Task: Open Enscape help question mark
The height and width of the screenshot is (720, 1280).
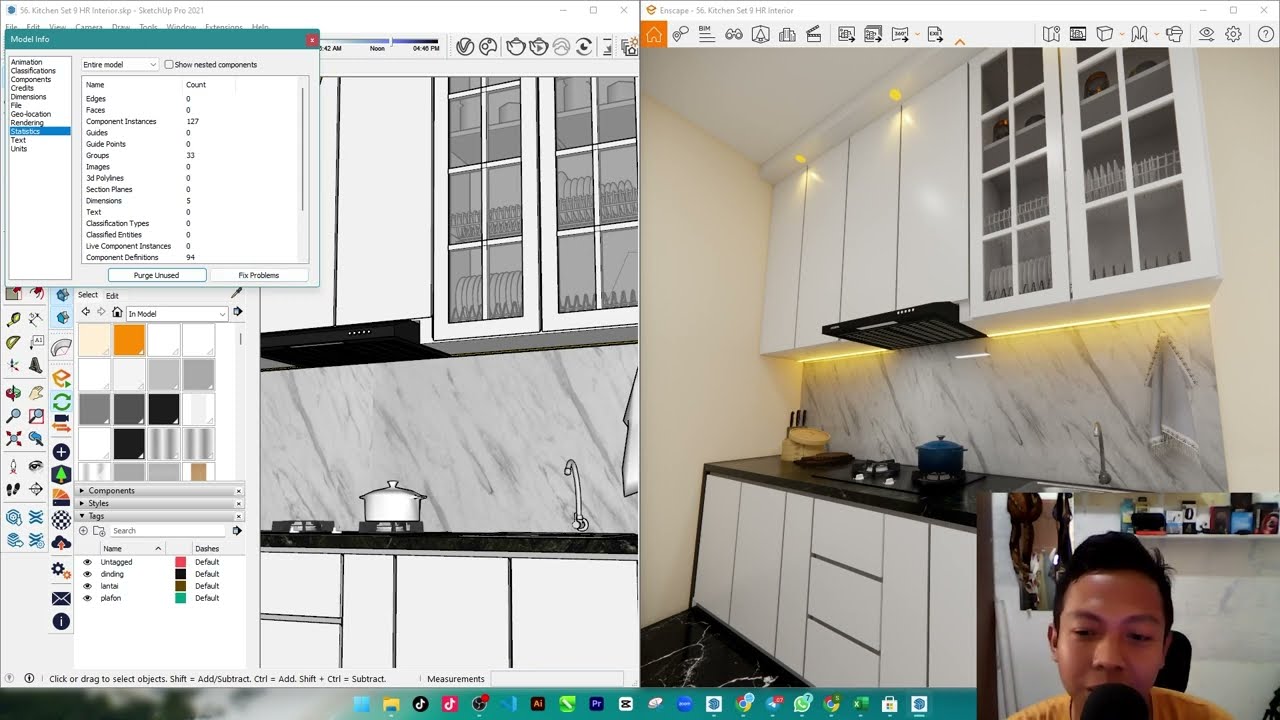Action: click(1264, 34)
